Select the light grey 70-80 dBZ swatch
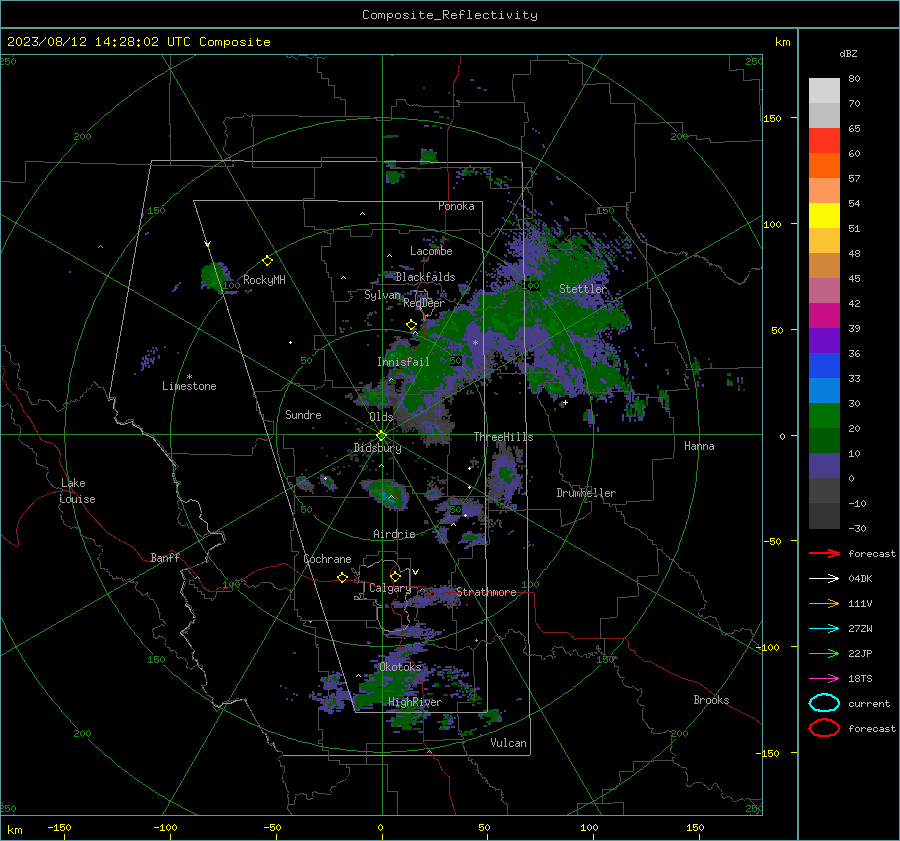 coord(824,91)
